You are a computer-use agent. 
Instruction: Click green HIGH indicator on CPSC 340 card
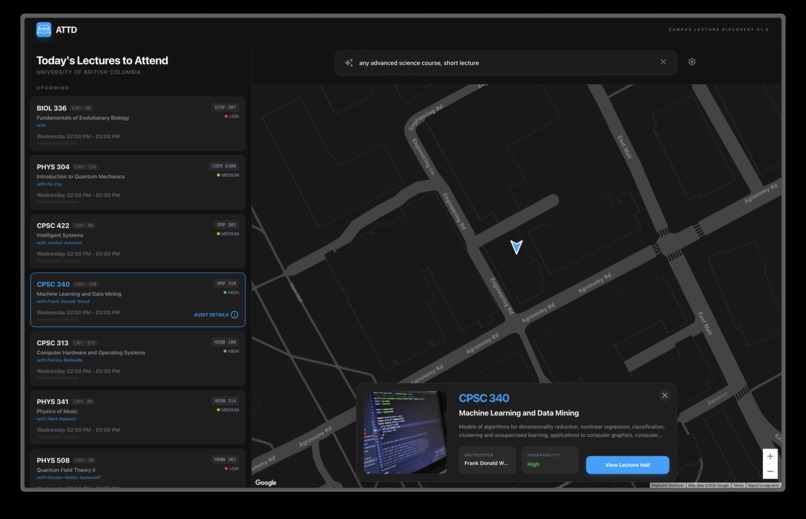point(231,292)
